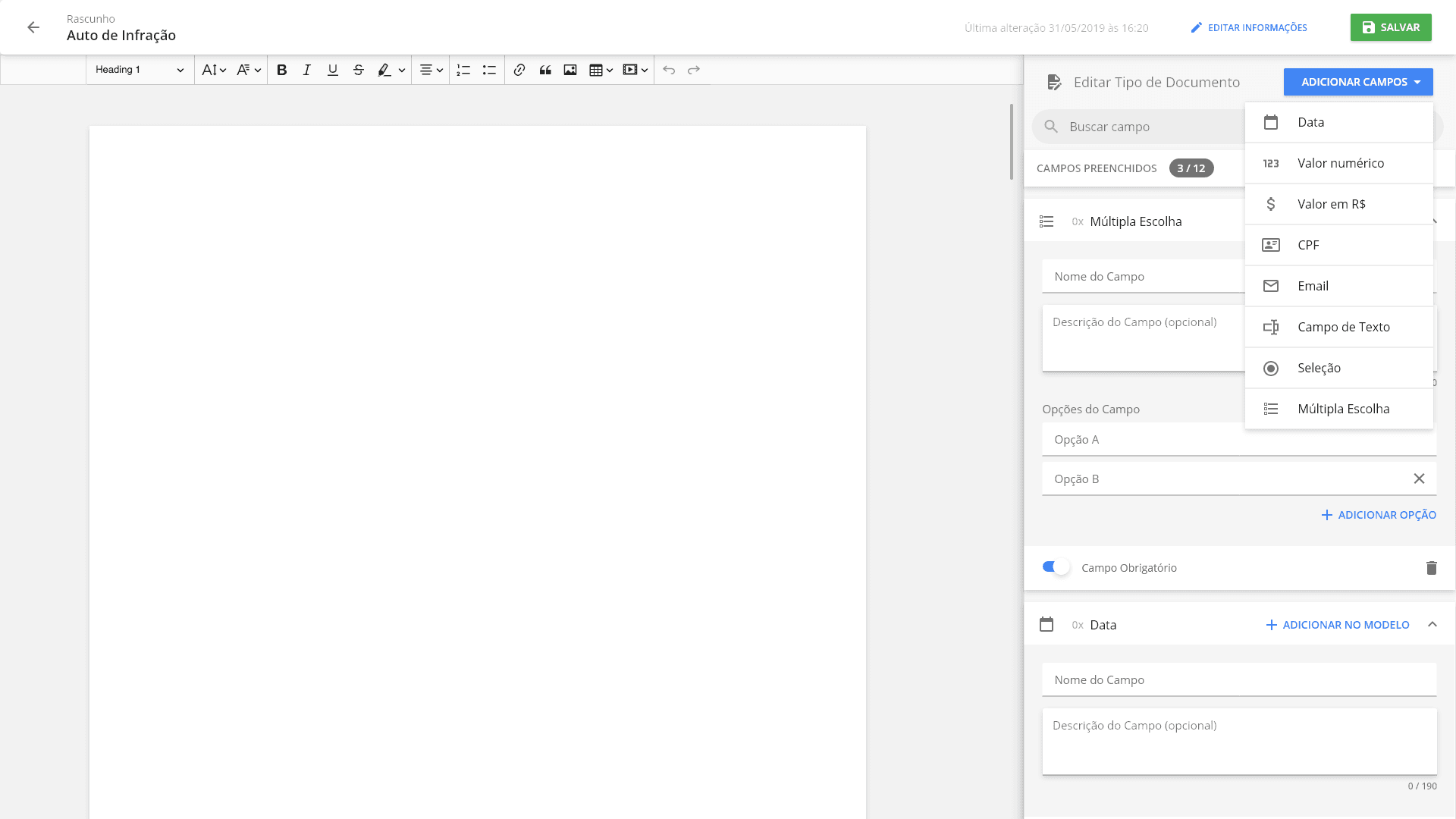Click ADICIONAR OPÇÃO link

click(1378, 515)
